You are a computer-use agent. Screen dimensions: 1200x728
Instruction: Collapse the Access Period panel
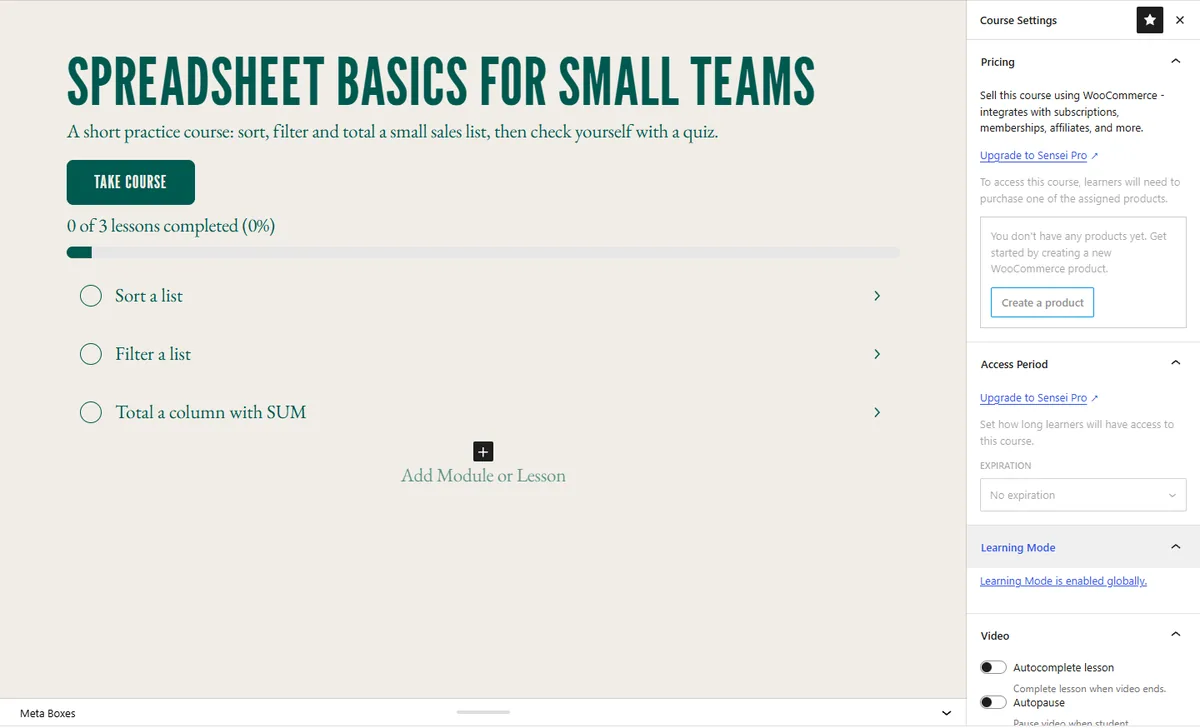pyautogui.click(x=1176, y=363)
